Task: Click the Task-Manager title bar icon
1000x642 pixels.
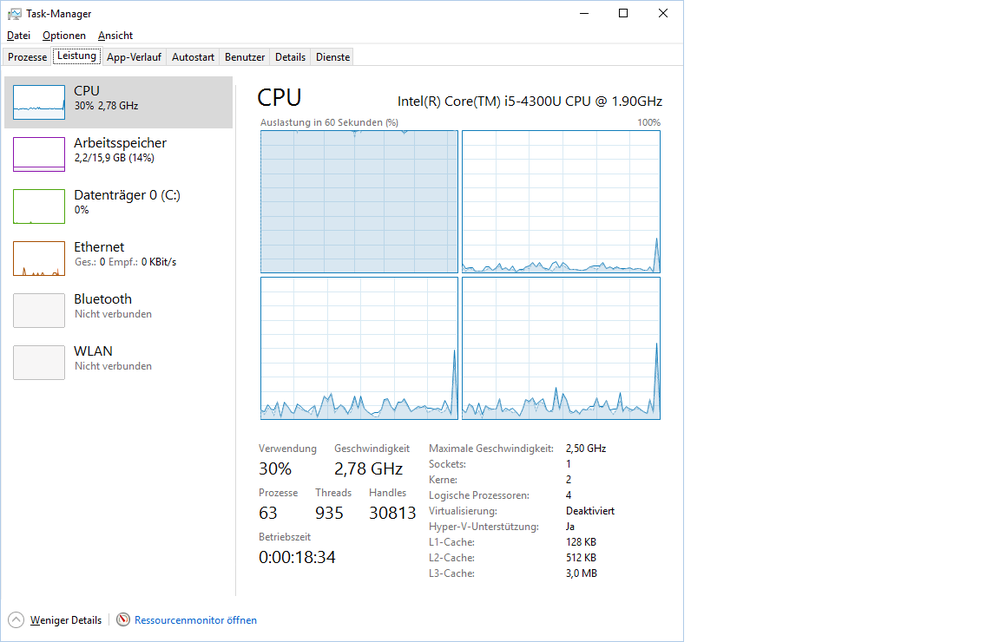Action: 14,14
